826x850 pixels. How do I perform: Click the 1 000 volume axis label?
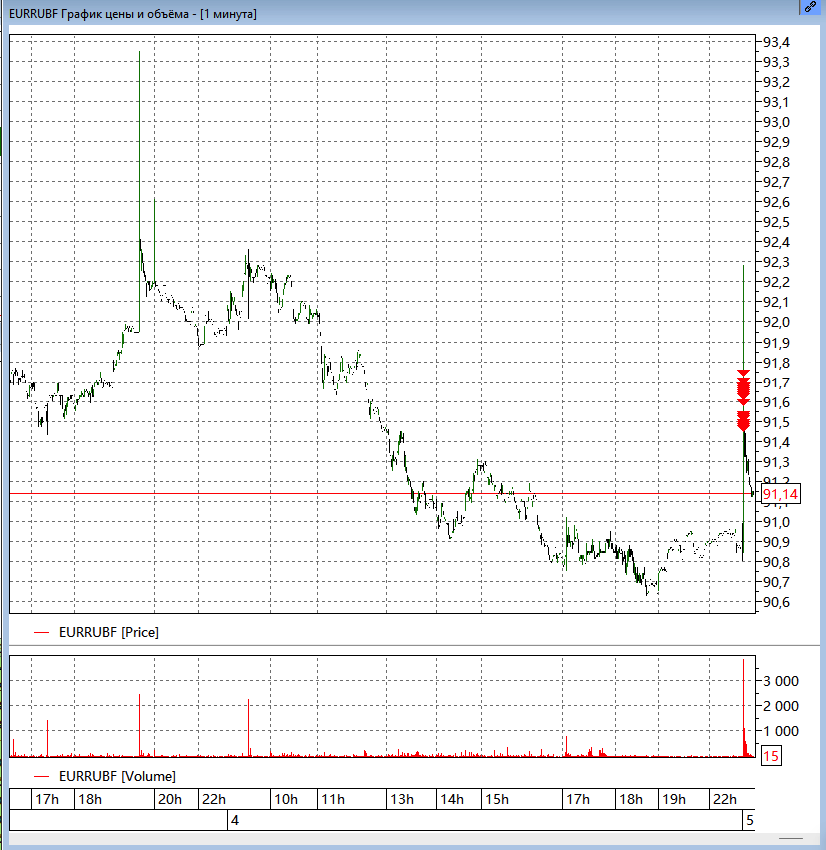tap(782, 730)
